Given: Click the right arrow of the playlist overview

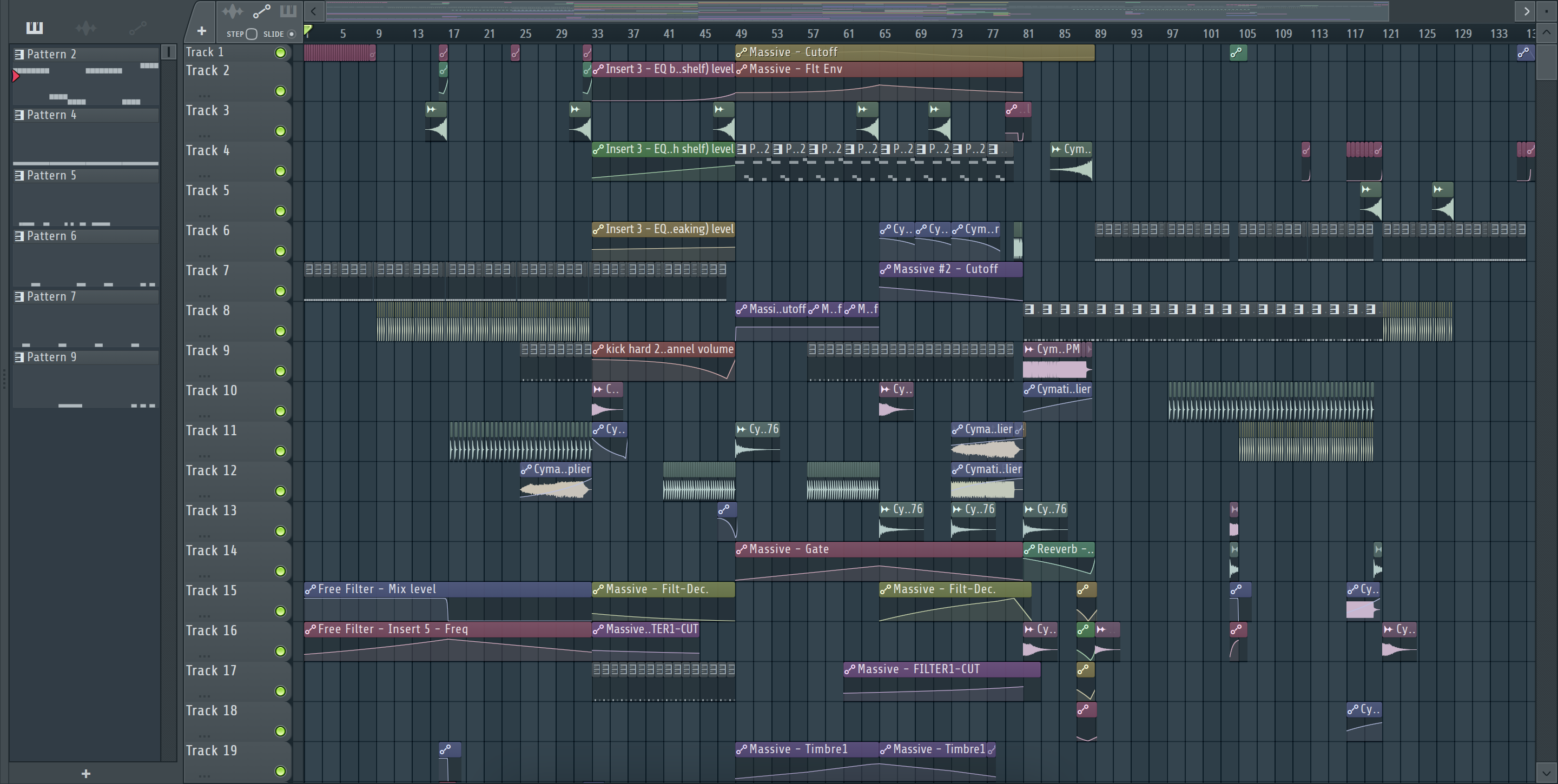Looking at the screenshot, I should point(1526,11).
